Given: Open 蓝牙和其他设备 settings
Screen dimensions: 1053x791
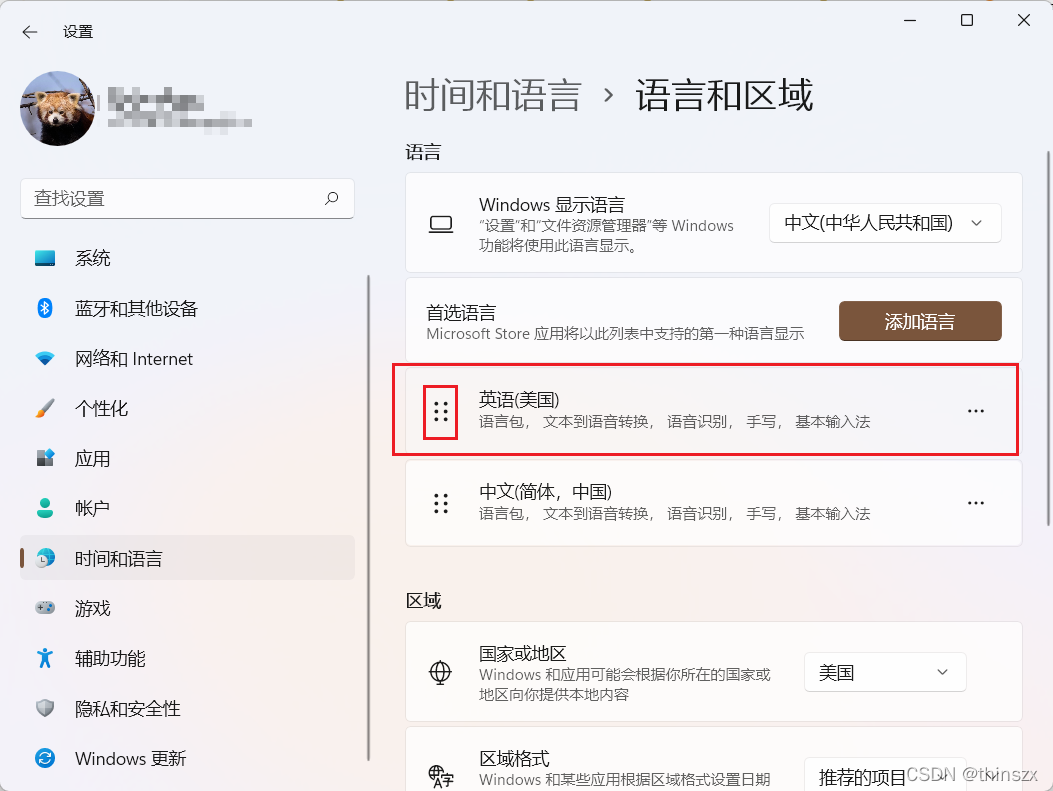Looking at the screenshot, I should point(187,308).
